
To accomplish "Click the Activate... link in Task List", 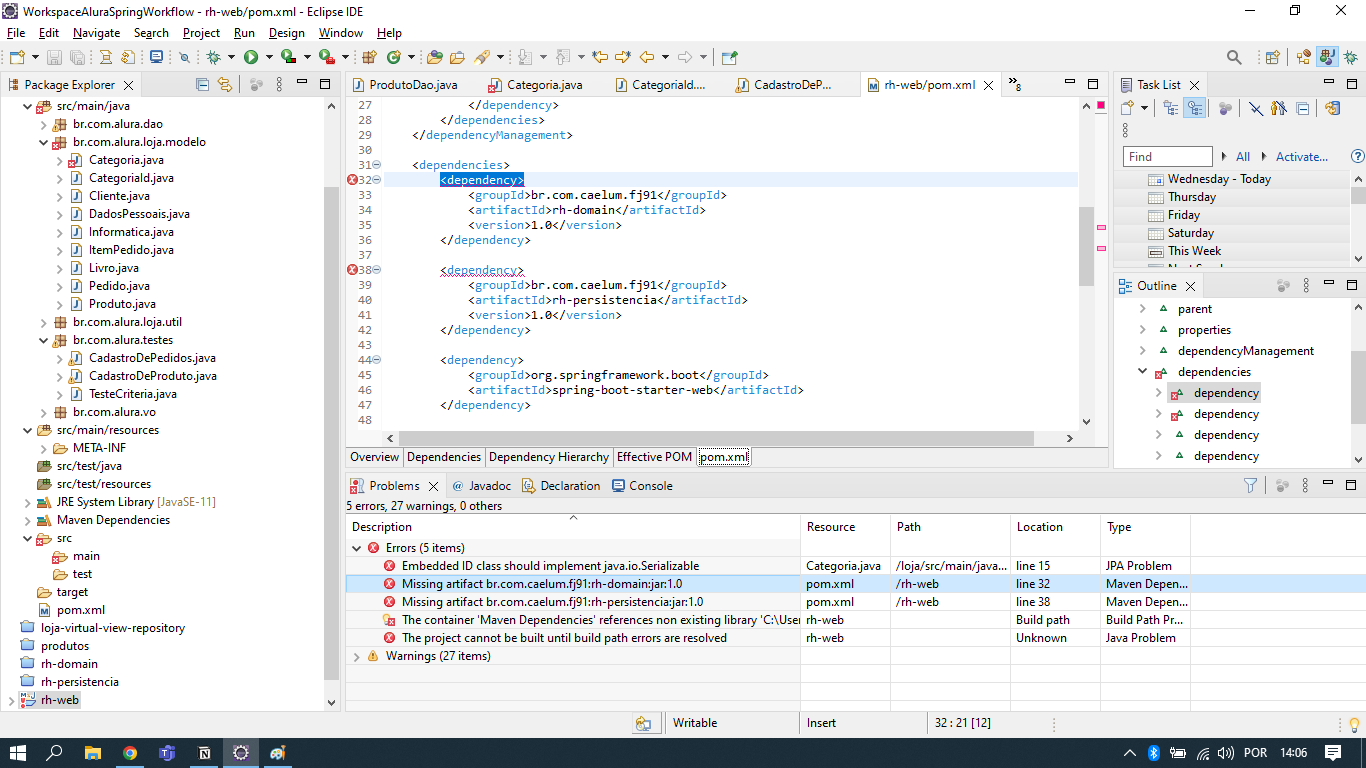I will (x=1302, y=157).
